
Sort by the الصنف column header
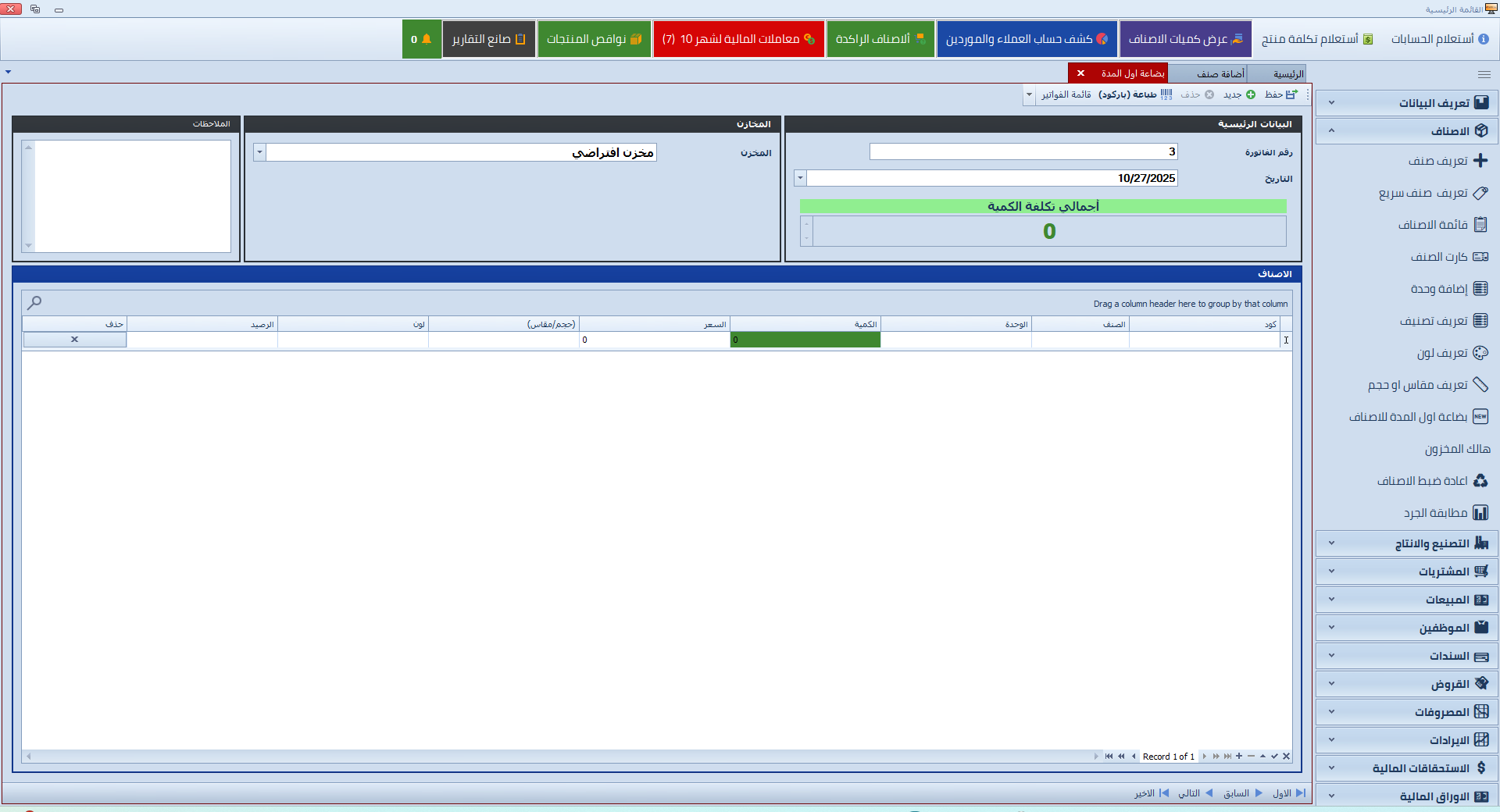click(1080, 324)
